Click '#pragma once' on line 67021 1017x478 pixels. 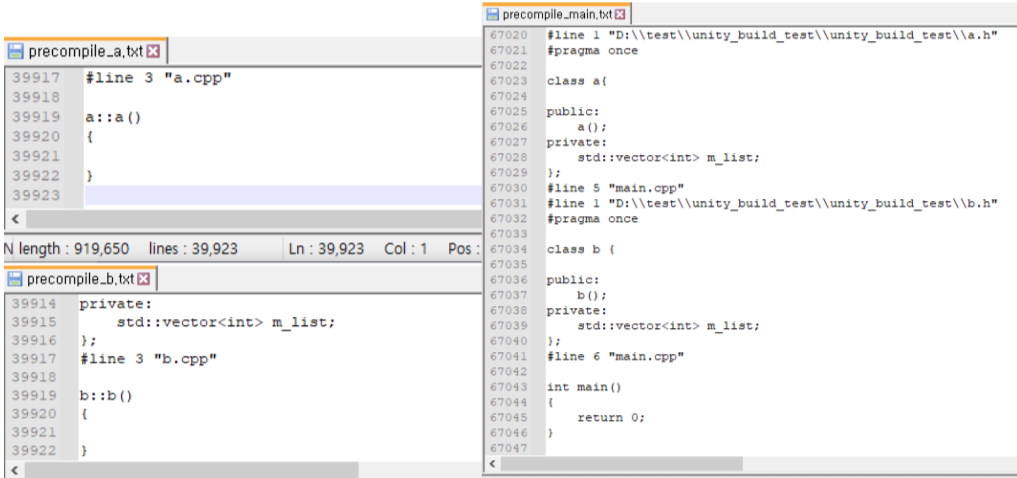(x=592, y=51)
